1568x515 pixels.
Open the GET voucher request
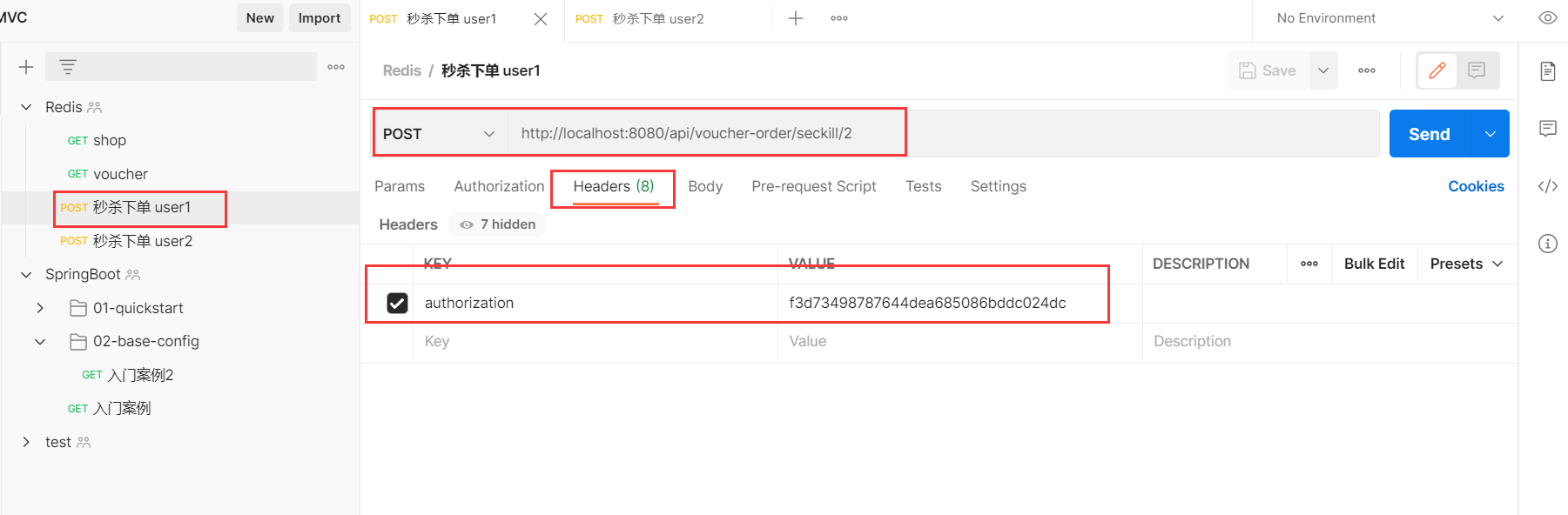click(181, 174)
